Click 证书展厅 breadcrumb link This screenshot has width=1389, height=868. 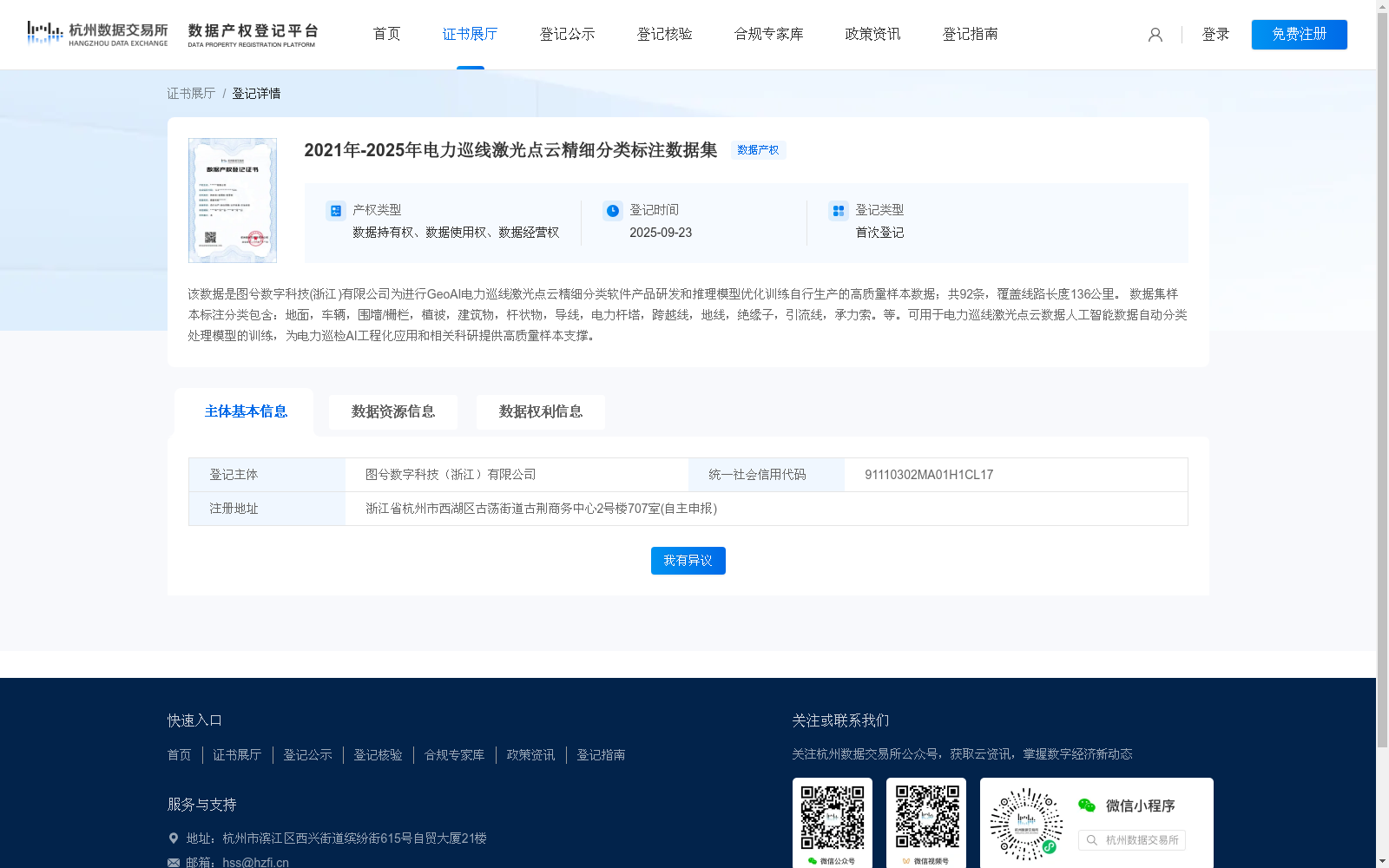(x=191, y=93)
